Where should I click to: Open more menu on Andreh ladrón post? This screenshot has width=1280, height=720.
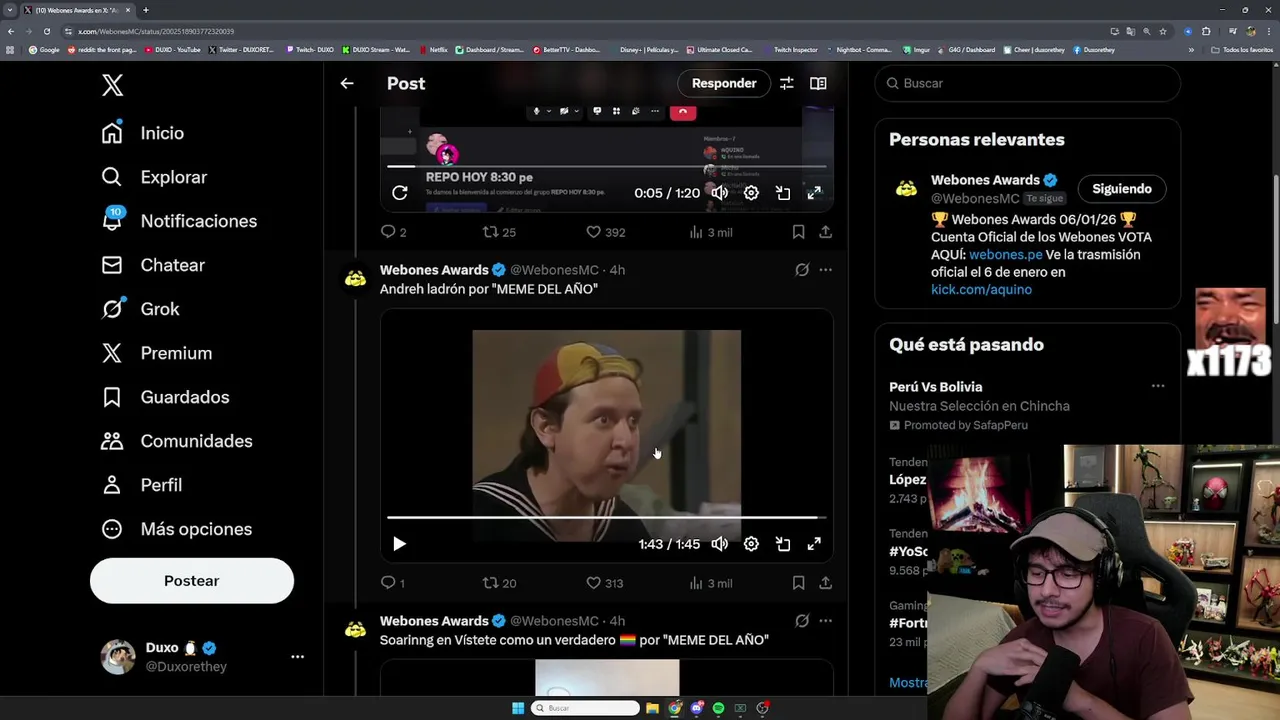coord(825,270)
